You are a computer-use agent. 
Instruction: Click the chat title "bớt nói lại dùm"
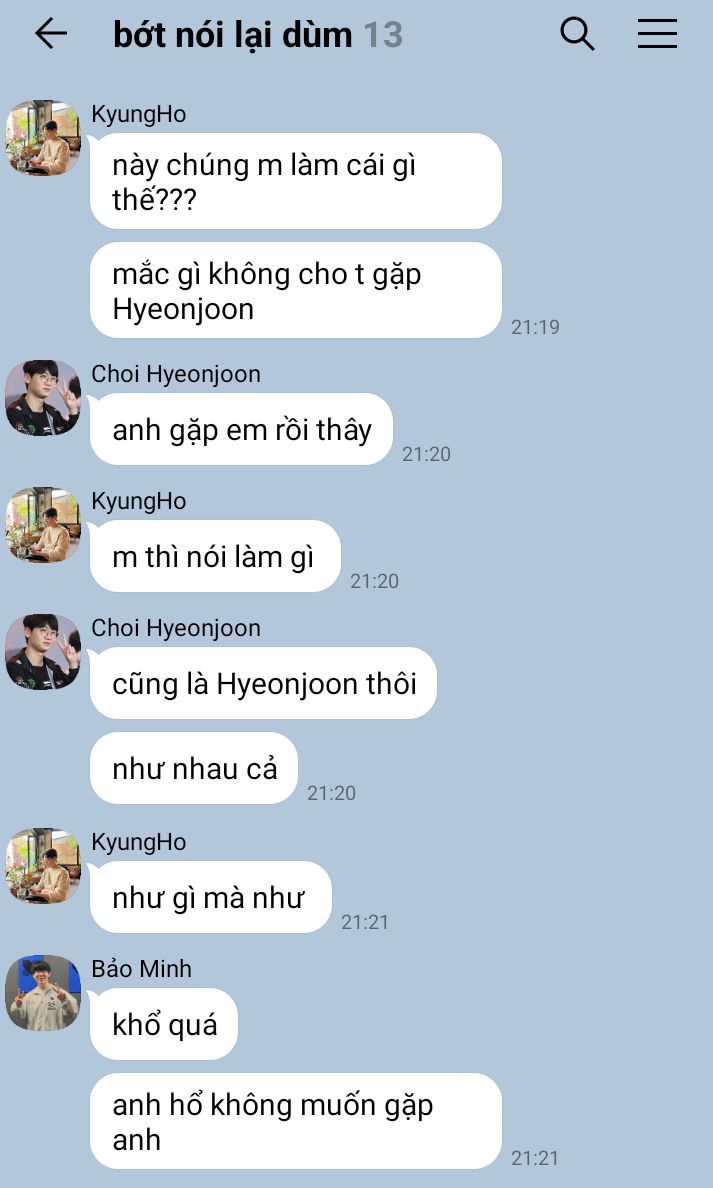click(233, 35)
